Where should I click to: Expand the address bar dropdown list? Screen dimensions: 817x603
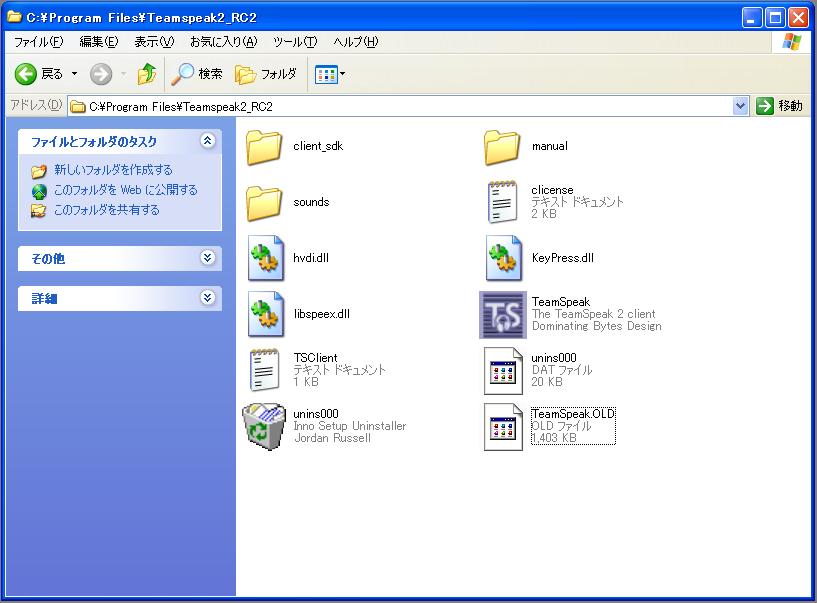coord(740,106)
